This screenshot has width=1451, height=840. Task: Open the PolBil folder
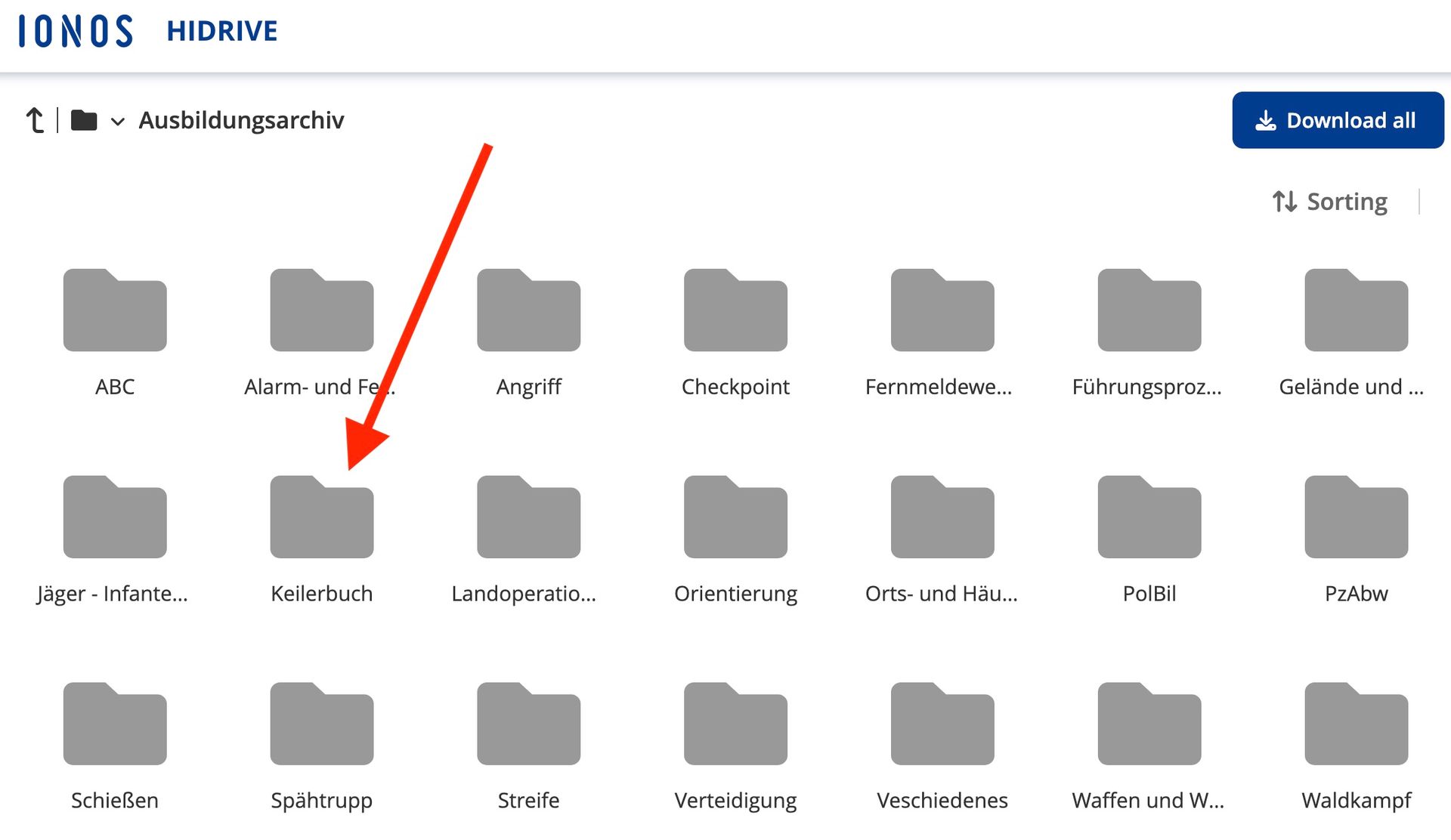click(1149, 518)
